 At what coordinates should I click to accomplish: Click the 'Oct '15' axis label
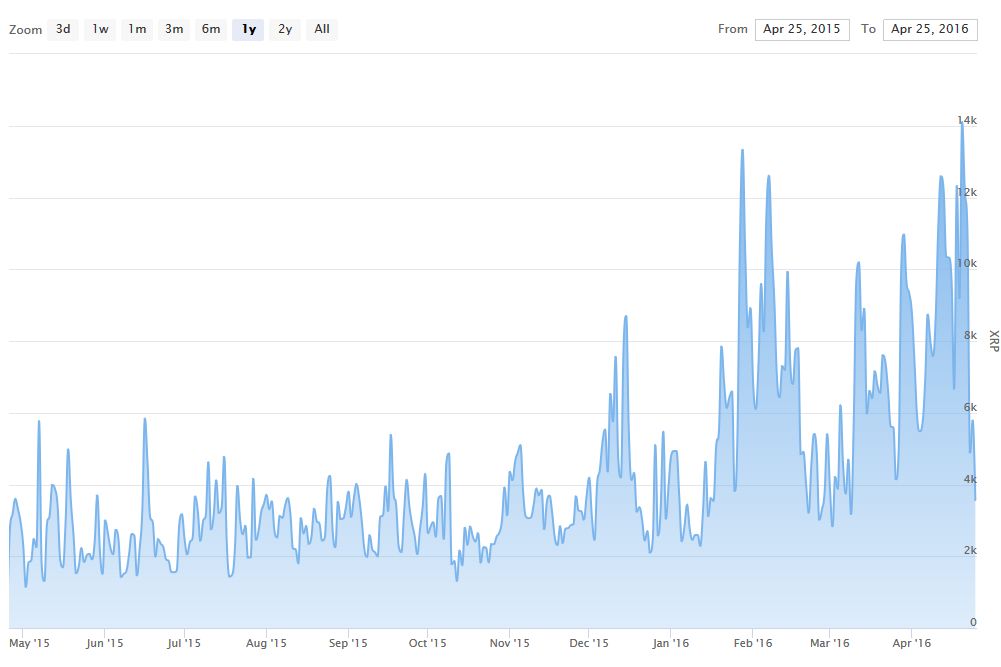pyautogui.click(x=428, y=643)
